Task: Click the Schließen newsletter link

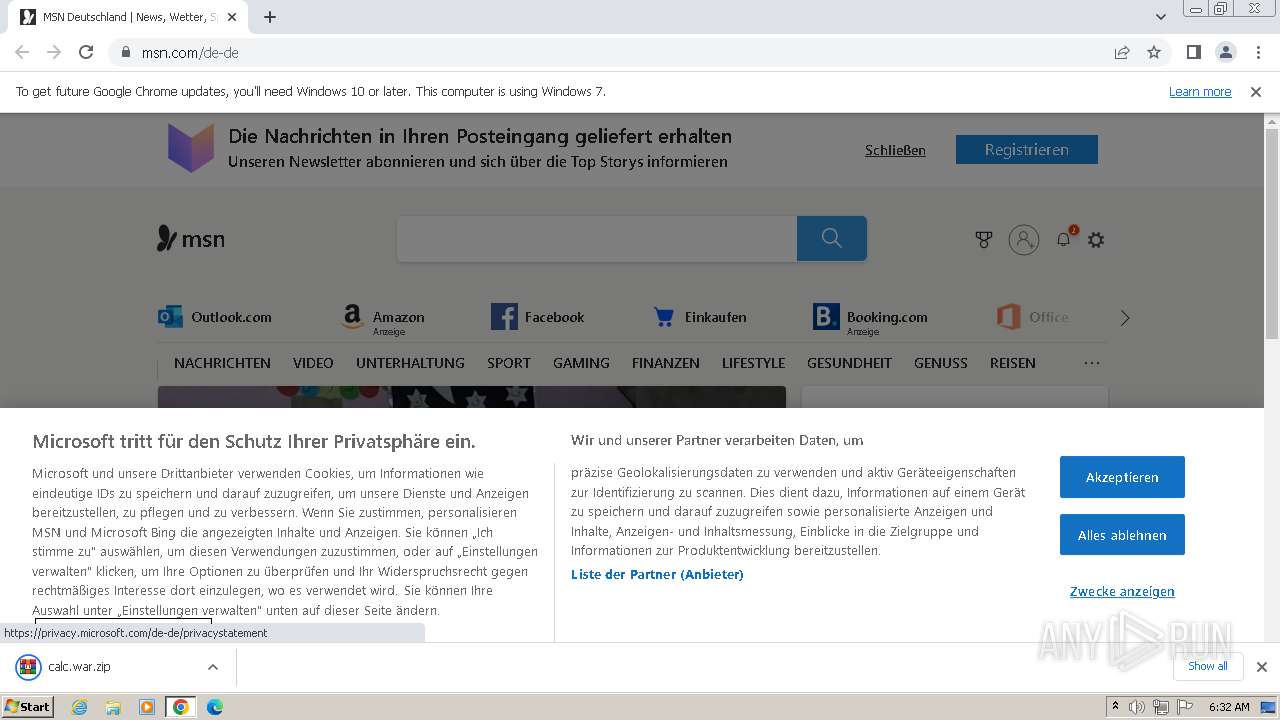Action: coord(895,150)
